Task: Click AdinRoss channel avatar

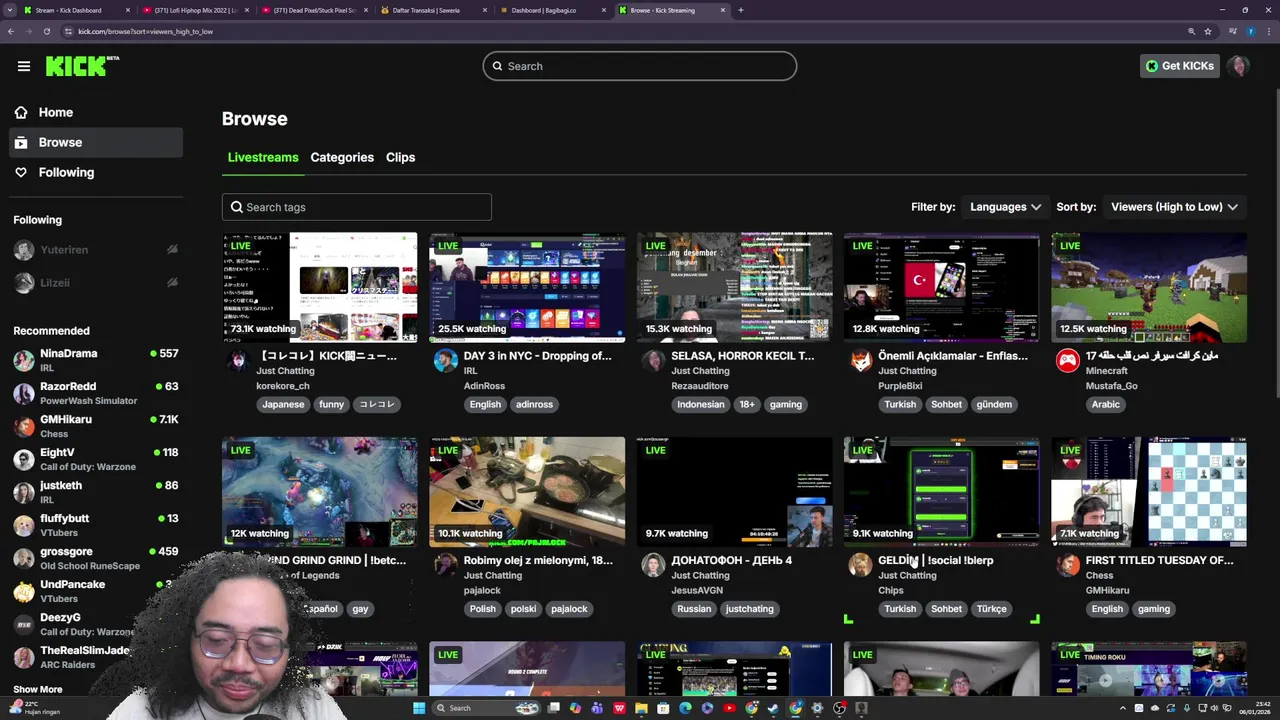Action: pyautogui.click(x=445, y=361)
